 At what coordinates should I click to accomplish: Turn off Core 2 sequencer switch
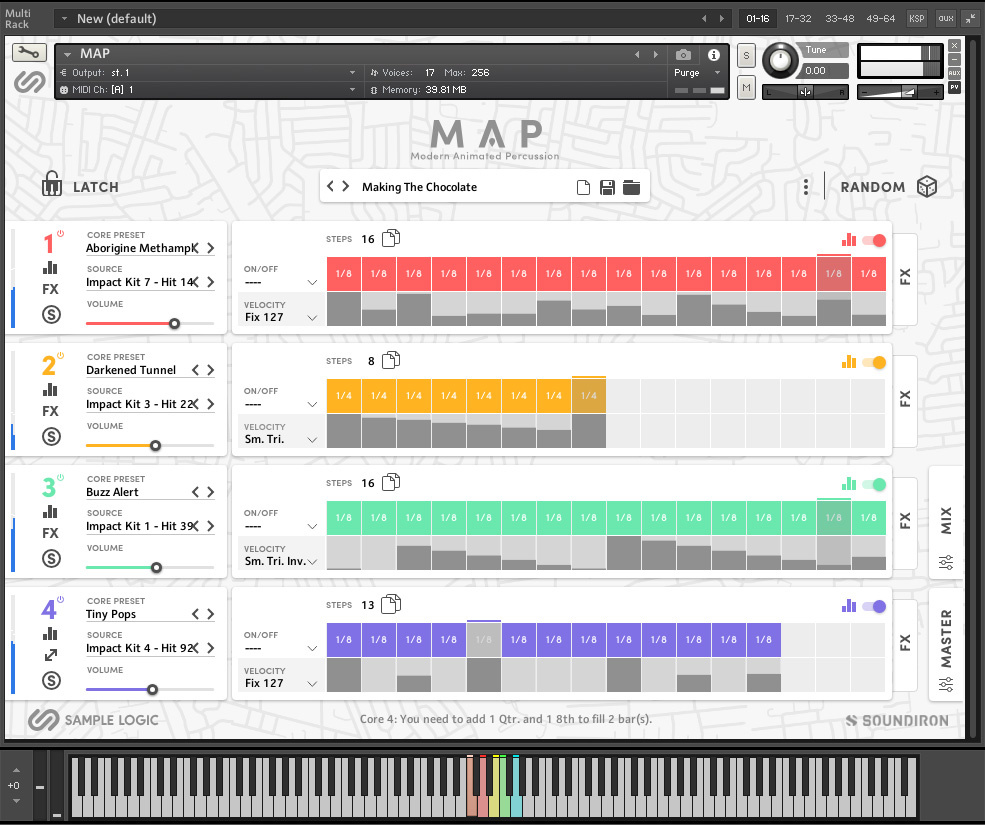(x=874, y=362)
